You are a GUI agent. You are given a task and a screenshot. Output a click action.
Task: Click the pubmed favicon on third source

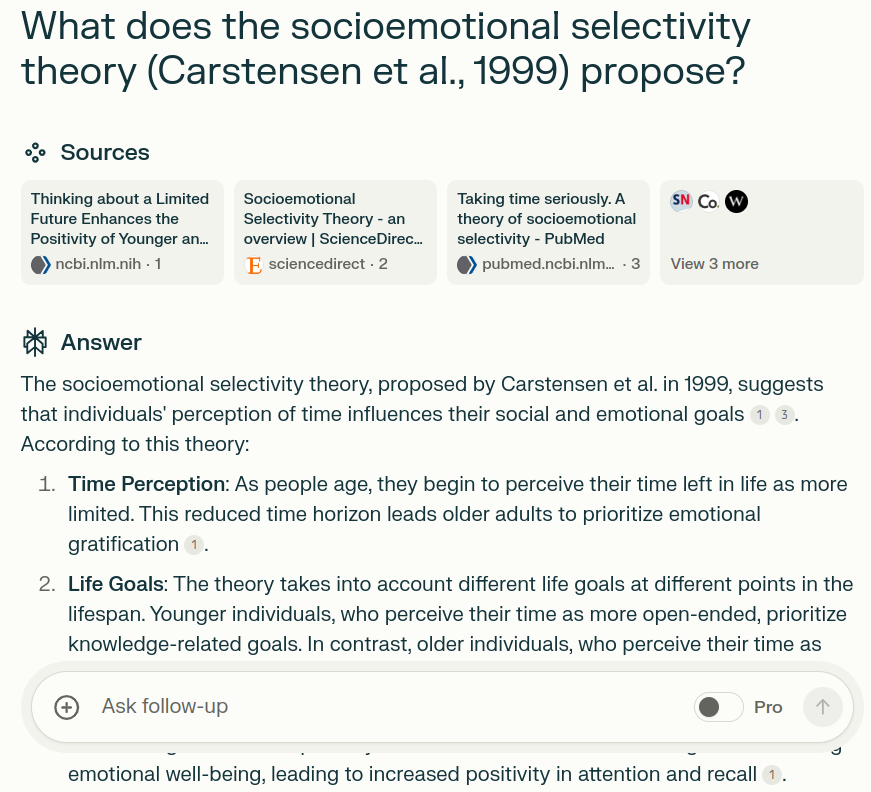pos(467,265)
